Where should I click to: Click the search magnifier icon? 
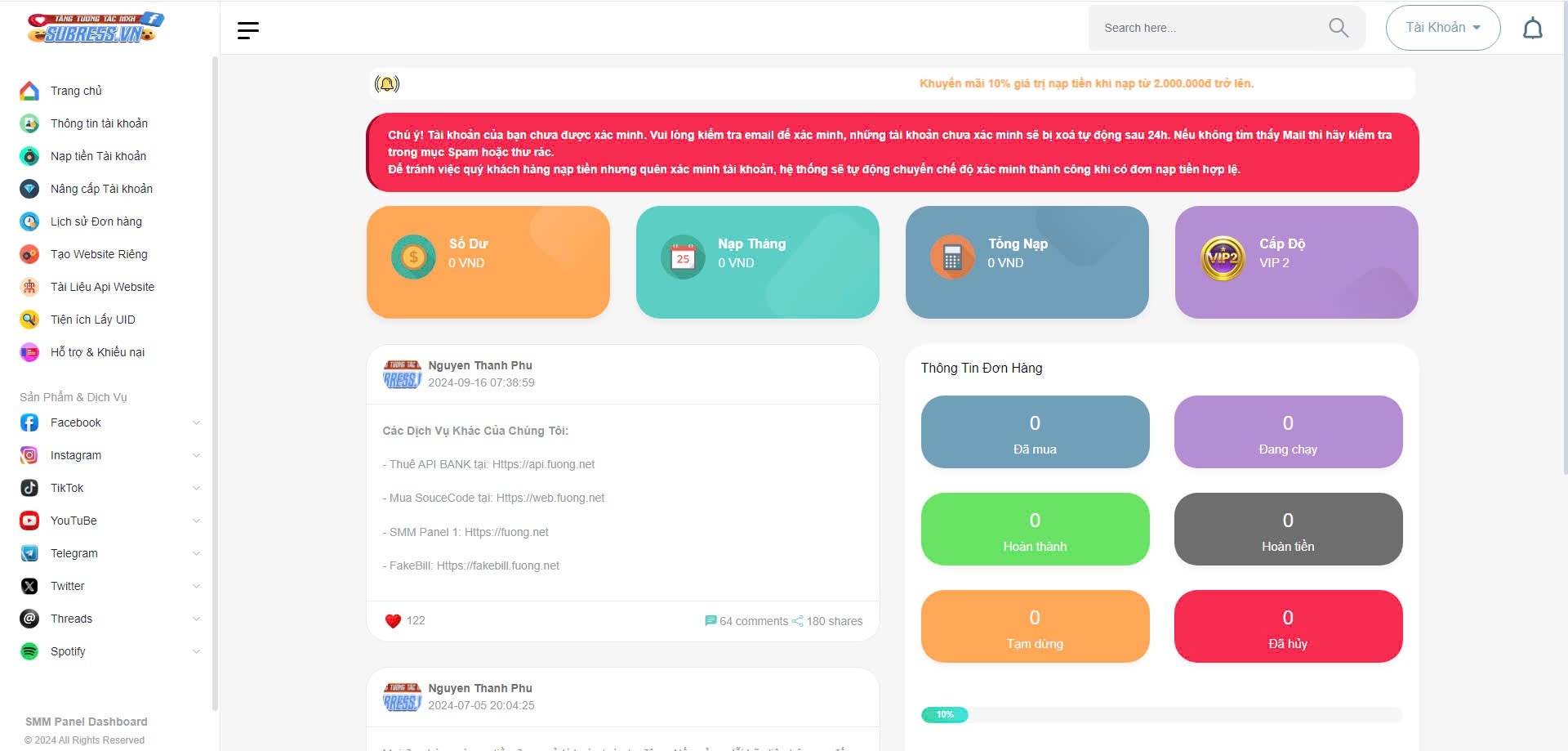pos(1338,28)
